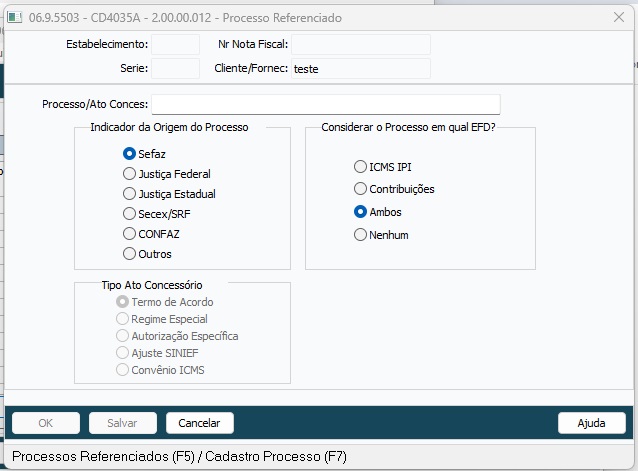
Task: Focus the Processo/Ato Conces input field
Action: [326, 104]
